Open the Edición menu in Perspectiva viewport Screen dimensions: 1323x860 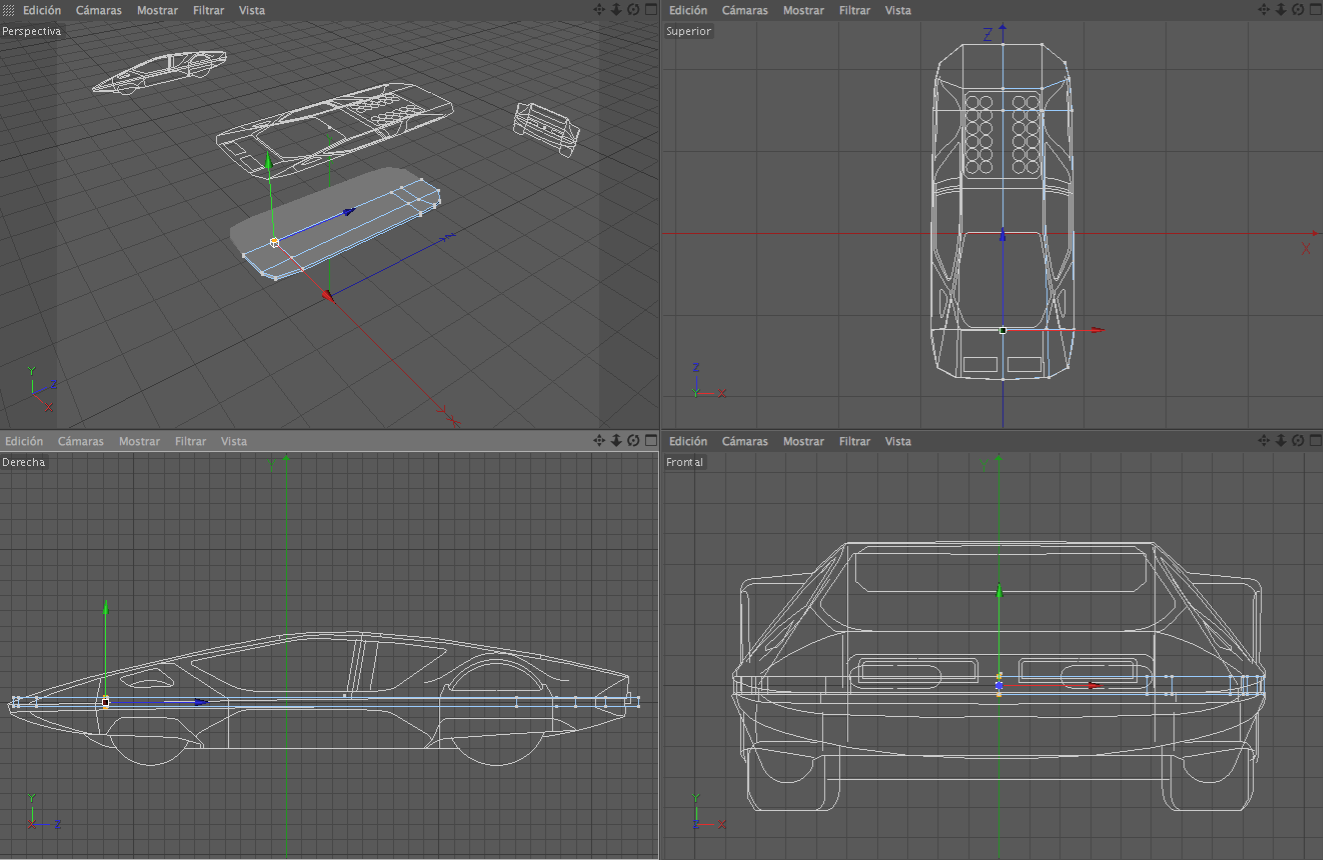[40, 10]
